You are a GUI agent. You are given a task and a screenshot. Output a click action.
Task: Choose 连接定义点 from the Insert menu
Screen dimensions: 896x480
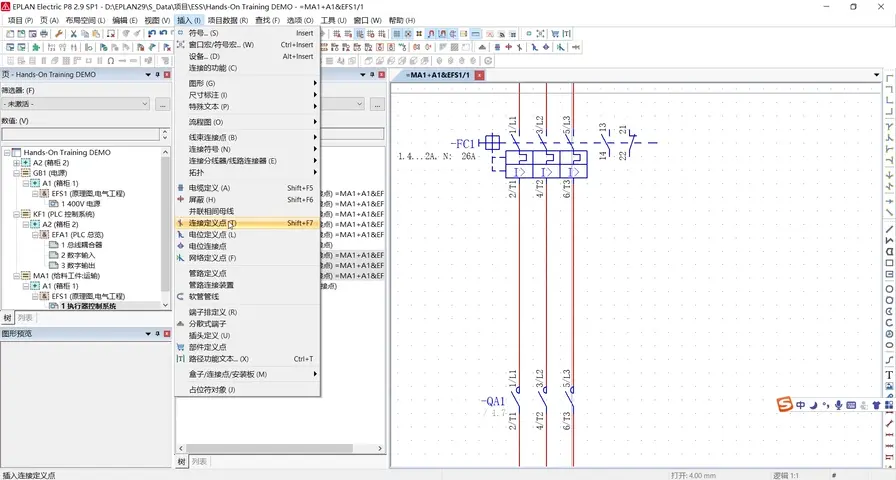point(247,223)
